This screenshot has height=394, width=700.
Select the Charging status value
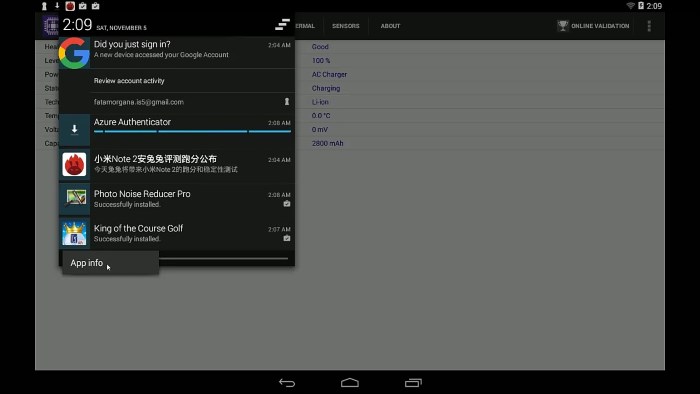tap(326, 88)
